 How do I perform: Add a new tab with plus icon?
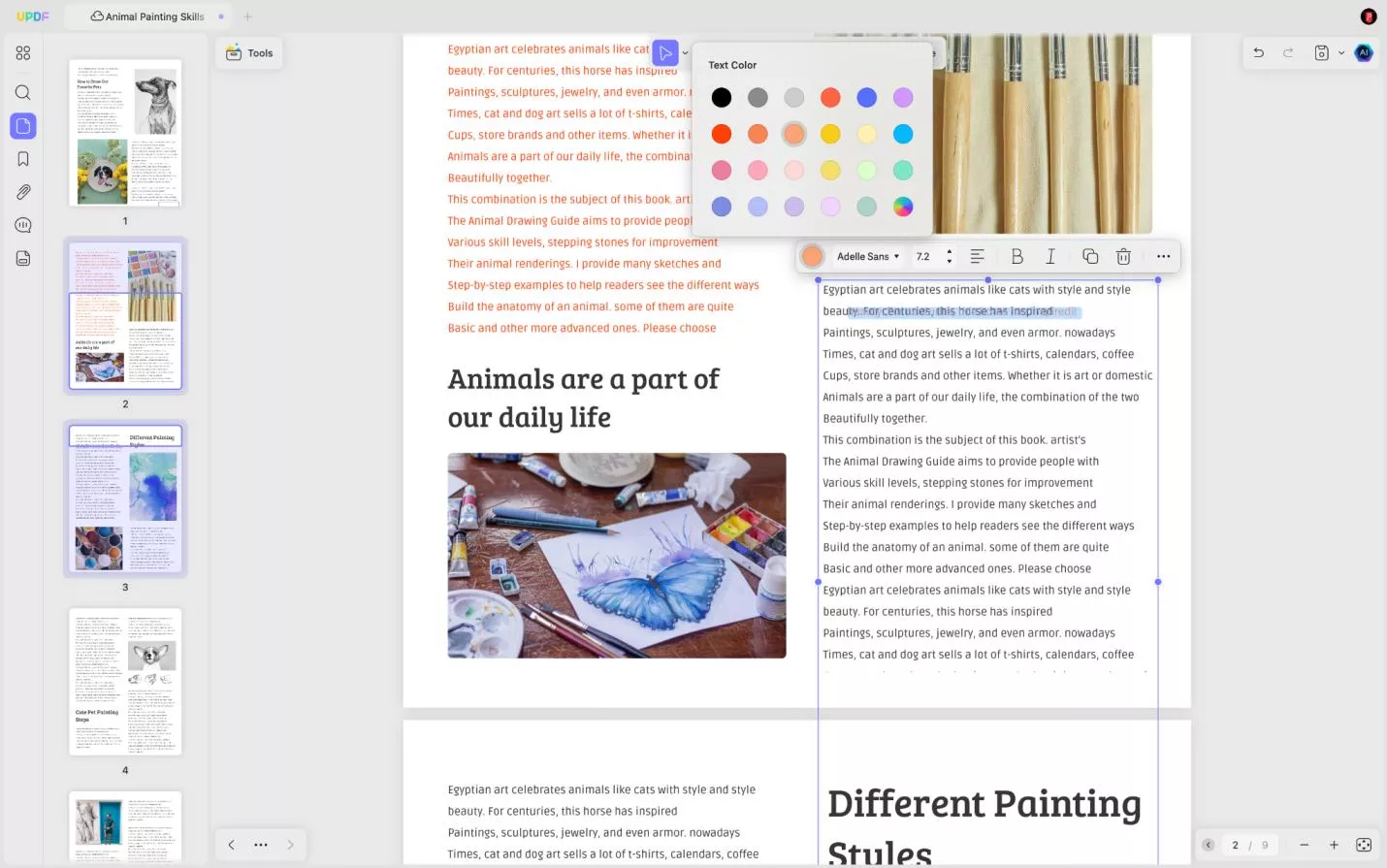[x=247, y=16]
